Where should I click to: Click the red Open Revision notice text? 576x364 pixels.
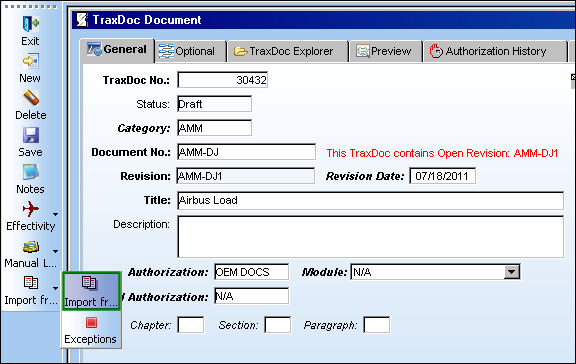(442, 153)
